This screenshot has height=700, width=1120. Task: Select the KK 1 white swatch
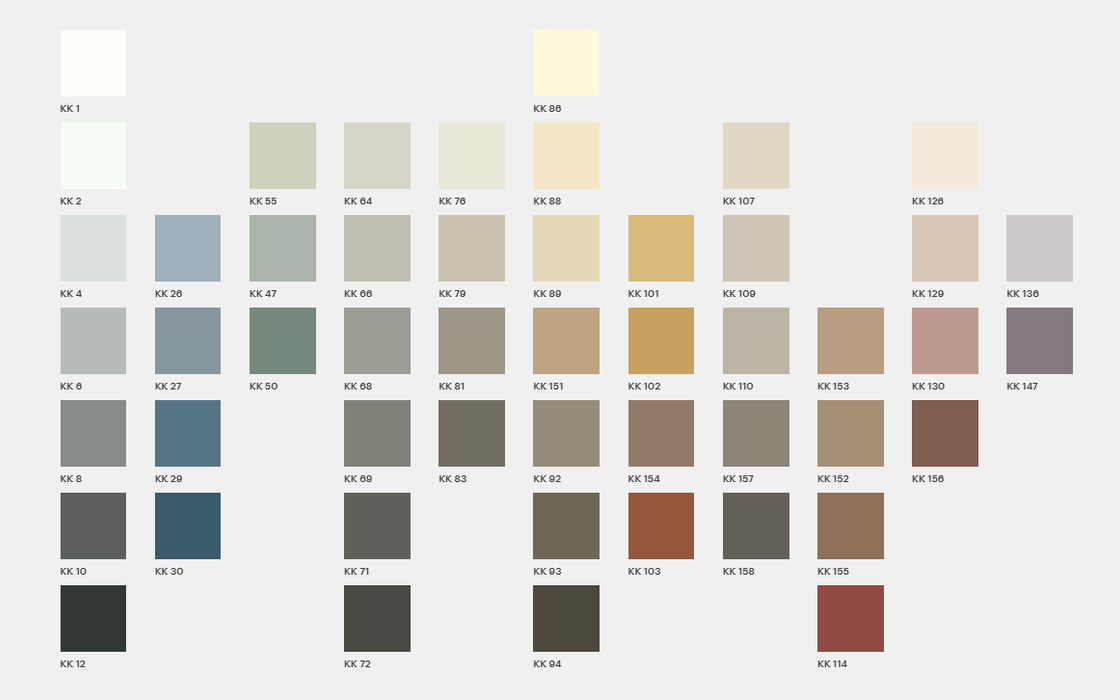(93, 63)
